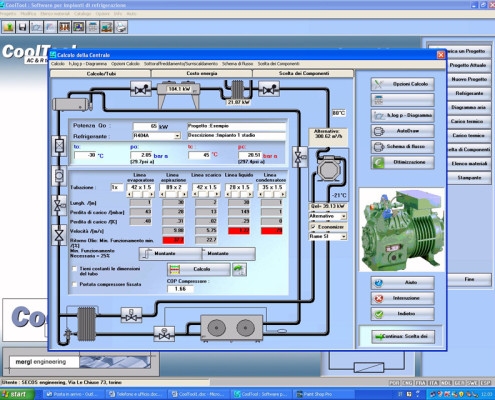Click the Montante button with riser pipe icon
Screen dimensions: 495x400
click(x=170, y=254)
